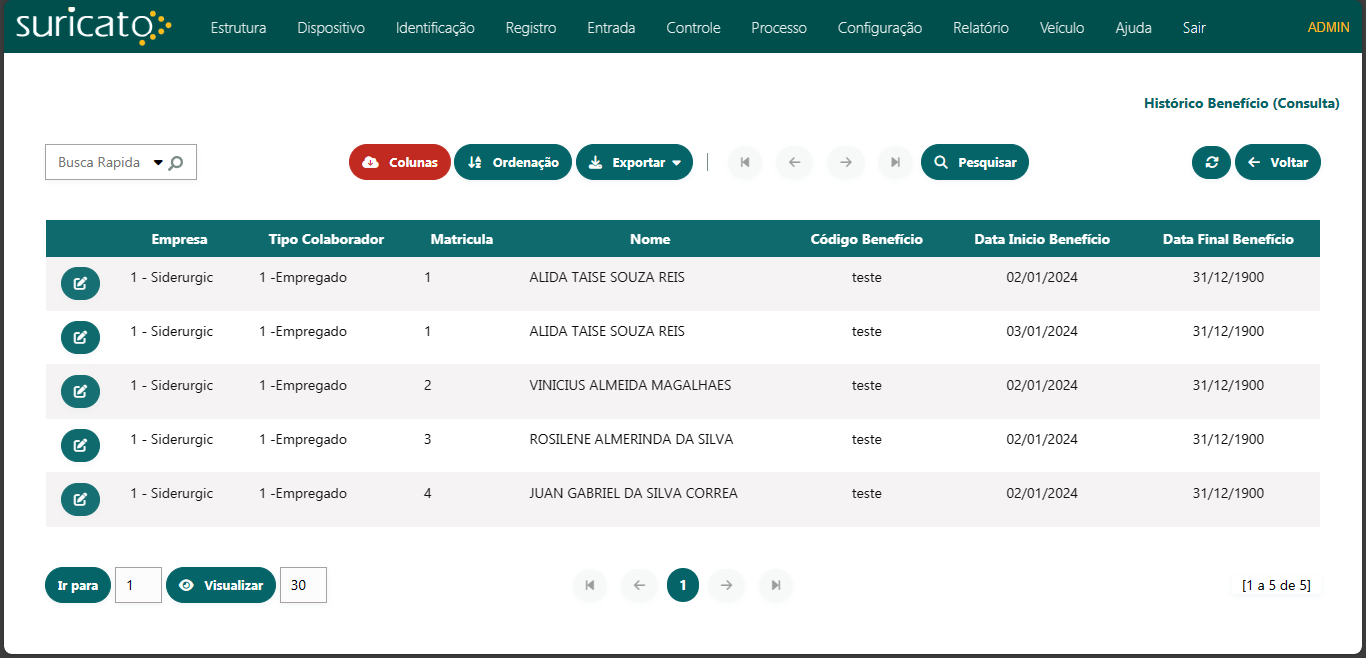Edit the VINICIUS ALMEIDA MAGALHAES row
The height and width of the screenshot is (658, 1366).
80,391
